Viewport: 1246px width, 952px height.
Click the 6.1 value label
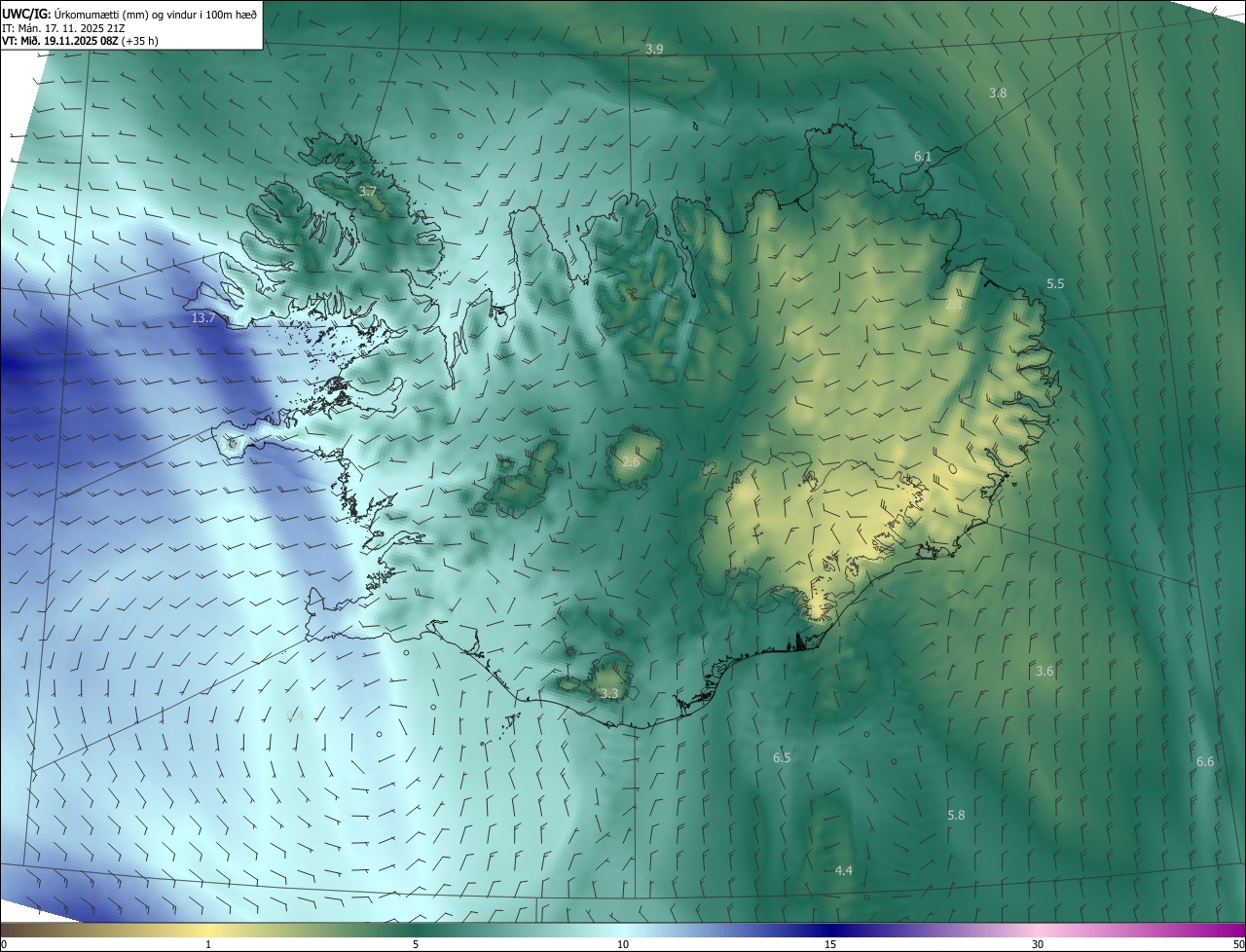pos(923,156)
